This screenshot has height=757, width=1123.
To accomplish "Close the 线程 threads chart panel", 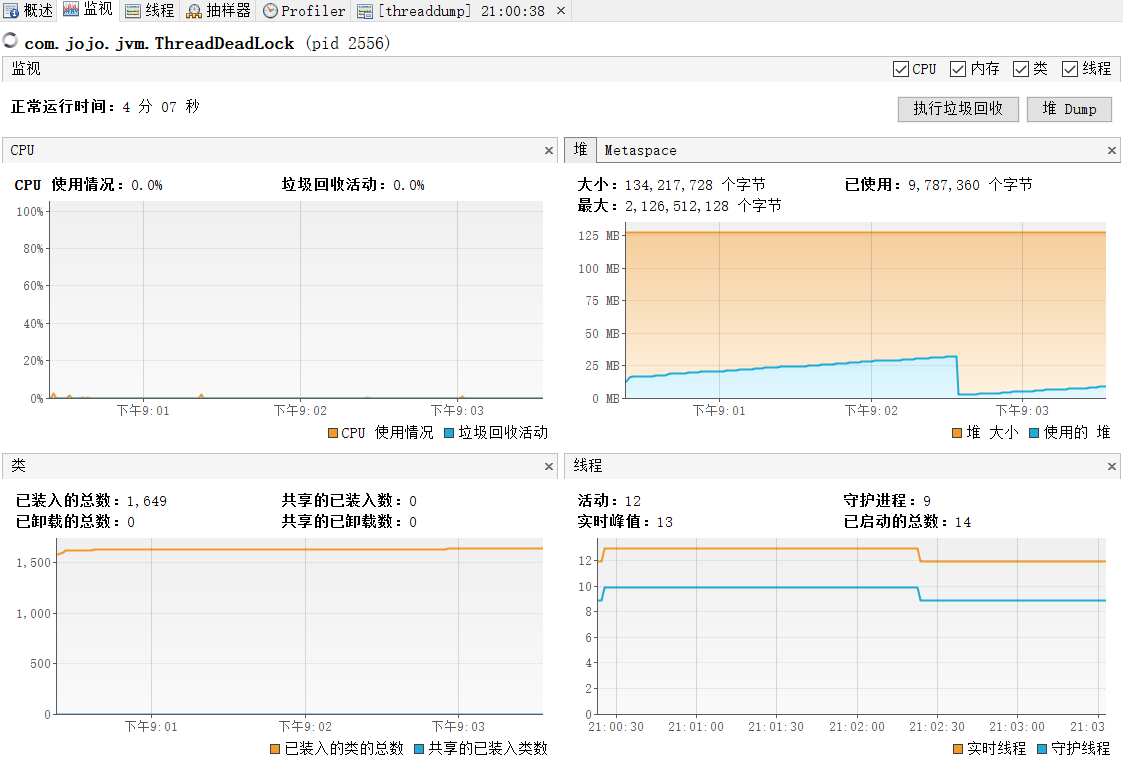I will [x=1112, y=466].
